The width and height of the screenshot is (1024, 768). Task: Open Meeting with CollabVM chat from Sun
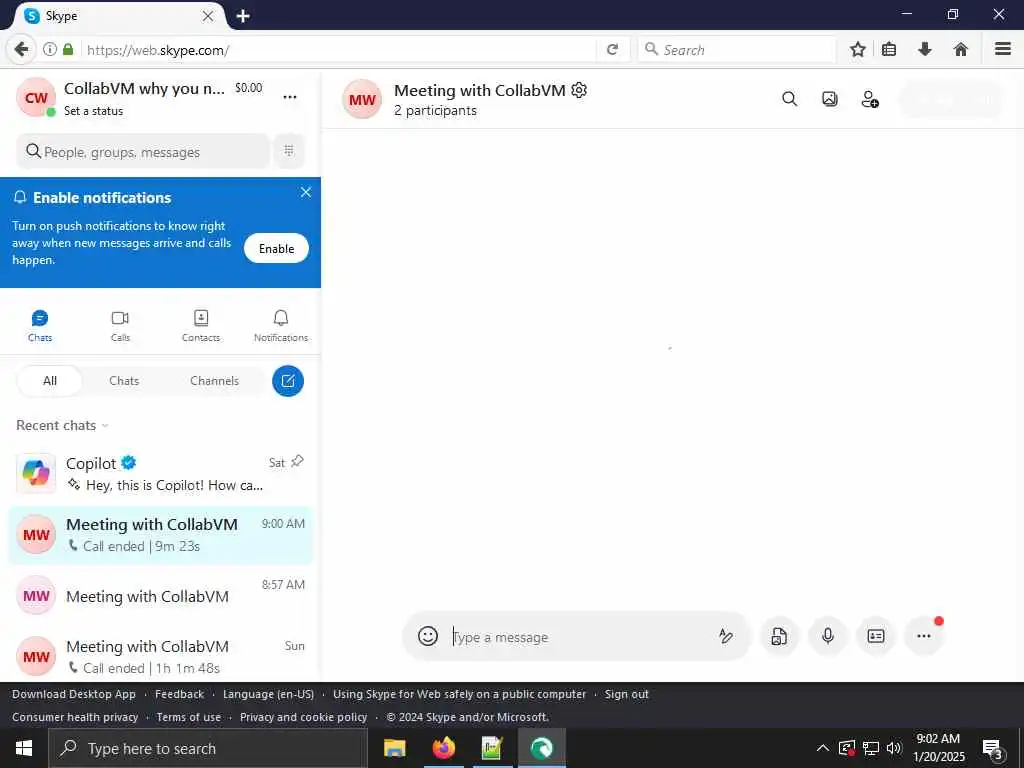[160, 656]
